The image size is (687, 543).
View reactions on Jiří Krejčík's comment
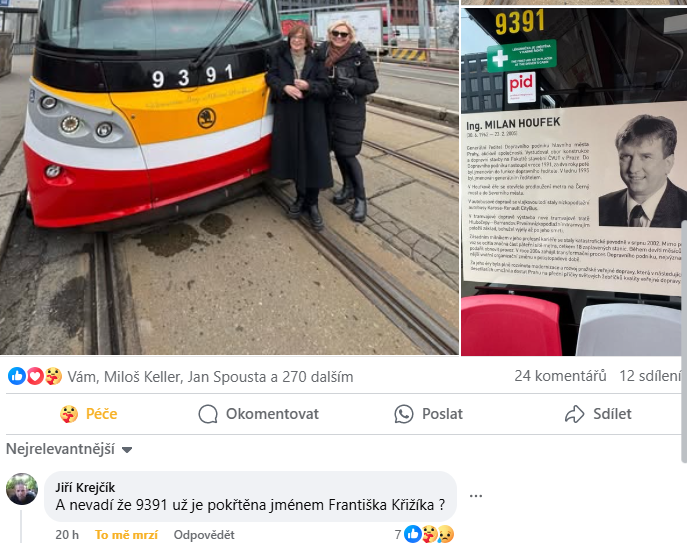[425, 534]
